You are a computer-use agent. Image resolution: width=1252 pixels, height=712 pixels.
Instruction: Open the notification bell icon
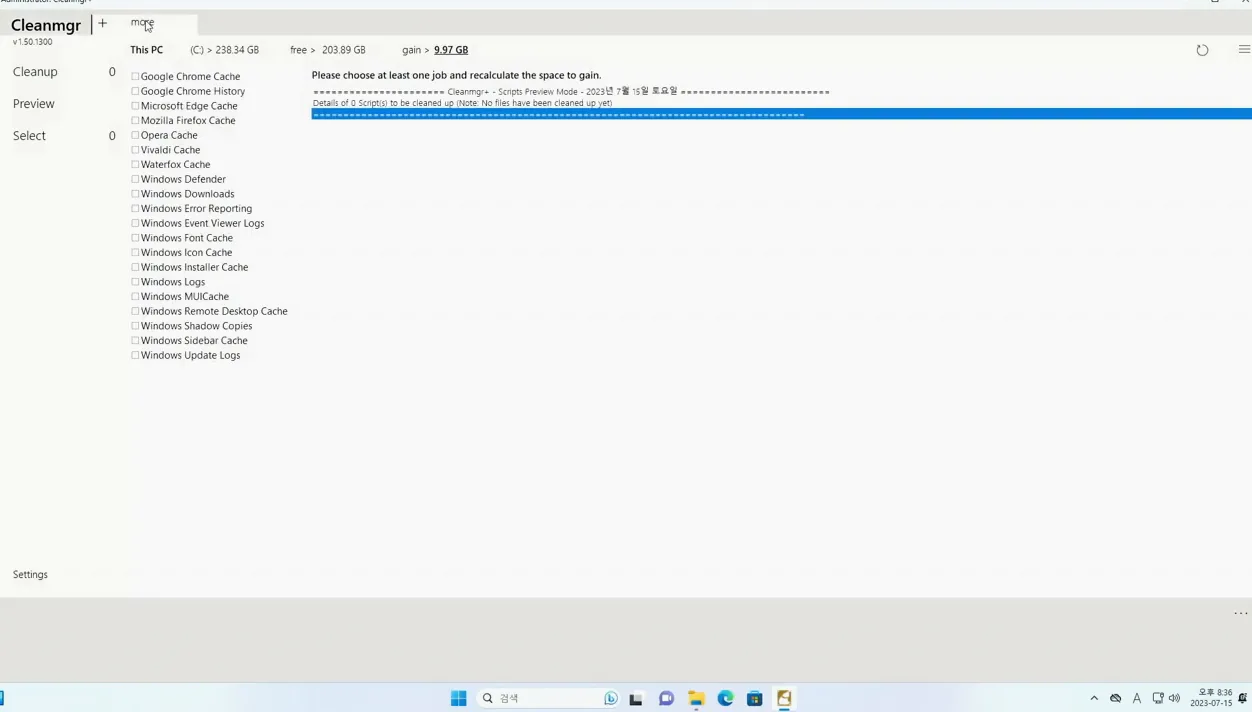1243,698
